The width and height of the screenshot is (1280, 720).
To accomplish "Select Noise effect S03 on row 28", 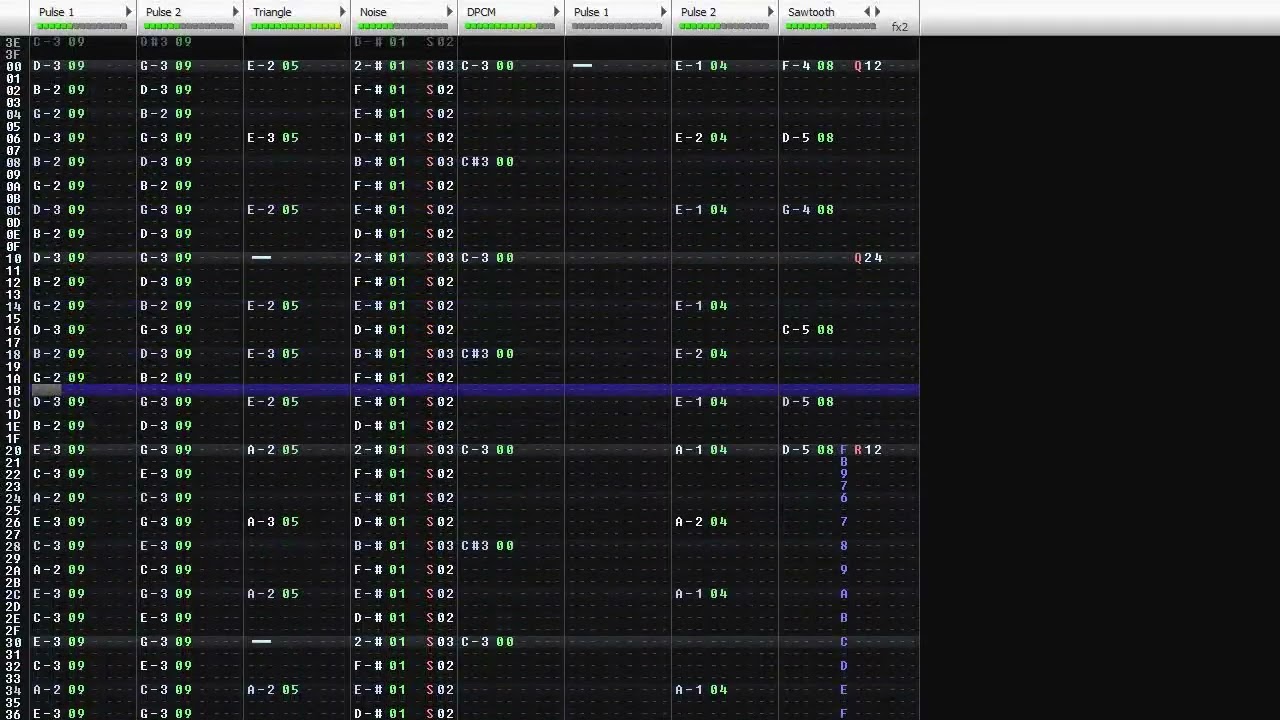I will (440, 546).
